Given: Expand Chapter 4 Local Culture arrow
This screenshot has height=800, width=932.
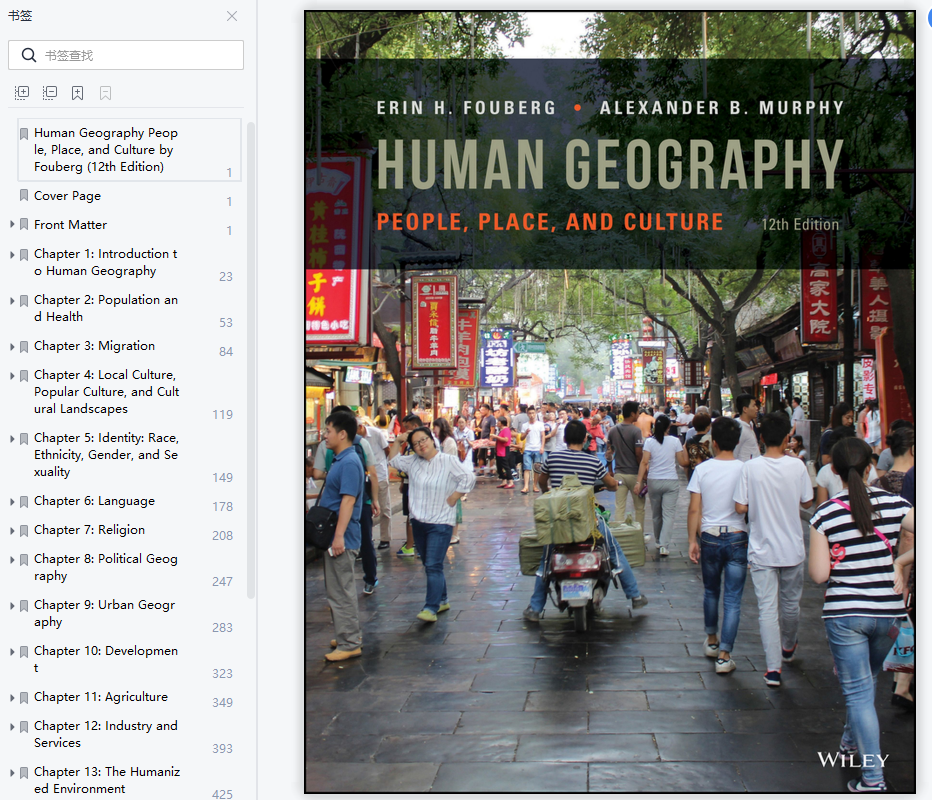Looking at the screenshot, I should click(x=12, y=376).
